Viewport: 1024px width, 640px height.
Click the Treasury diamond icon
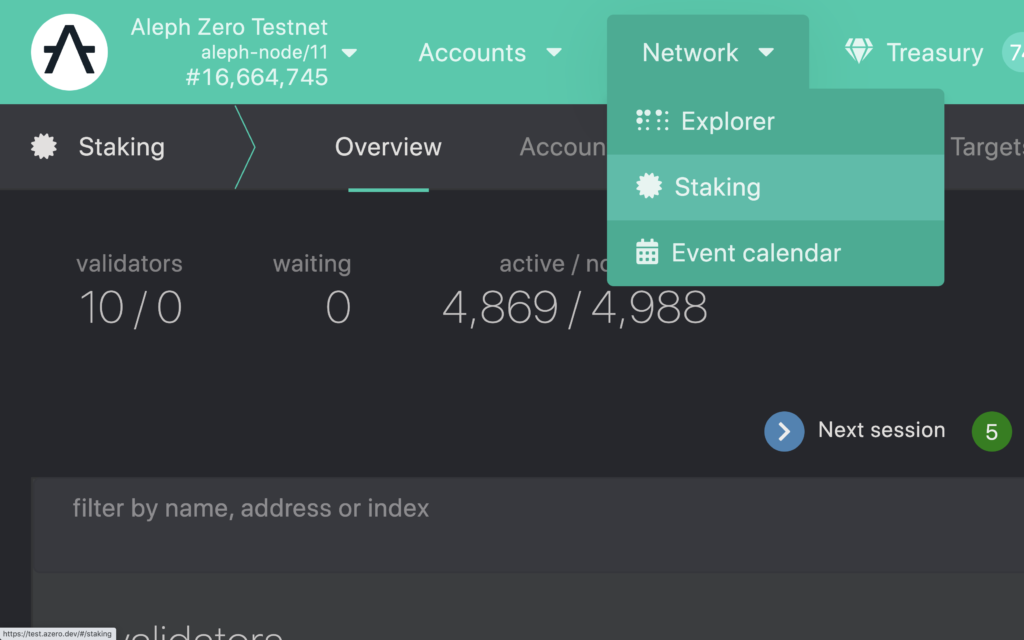(859, 52)
